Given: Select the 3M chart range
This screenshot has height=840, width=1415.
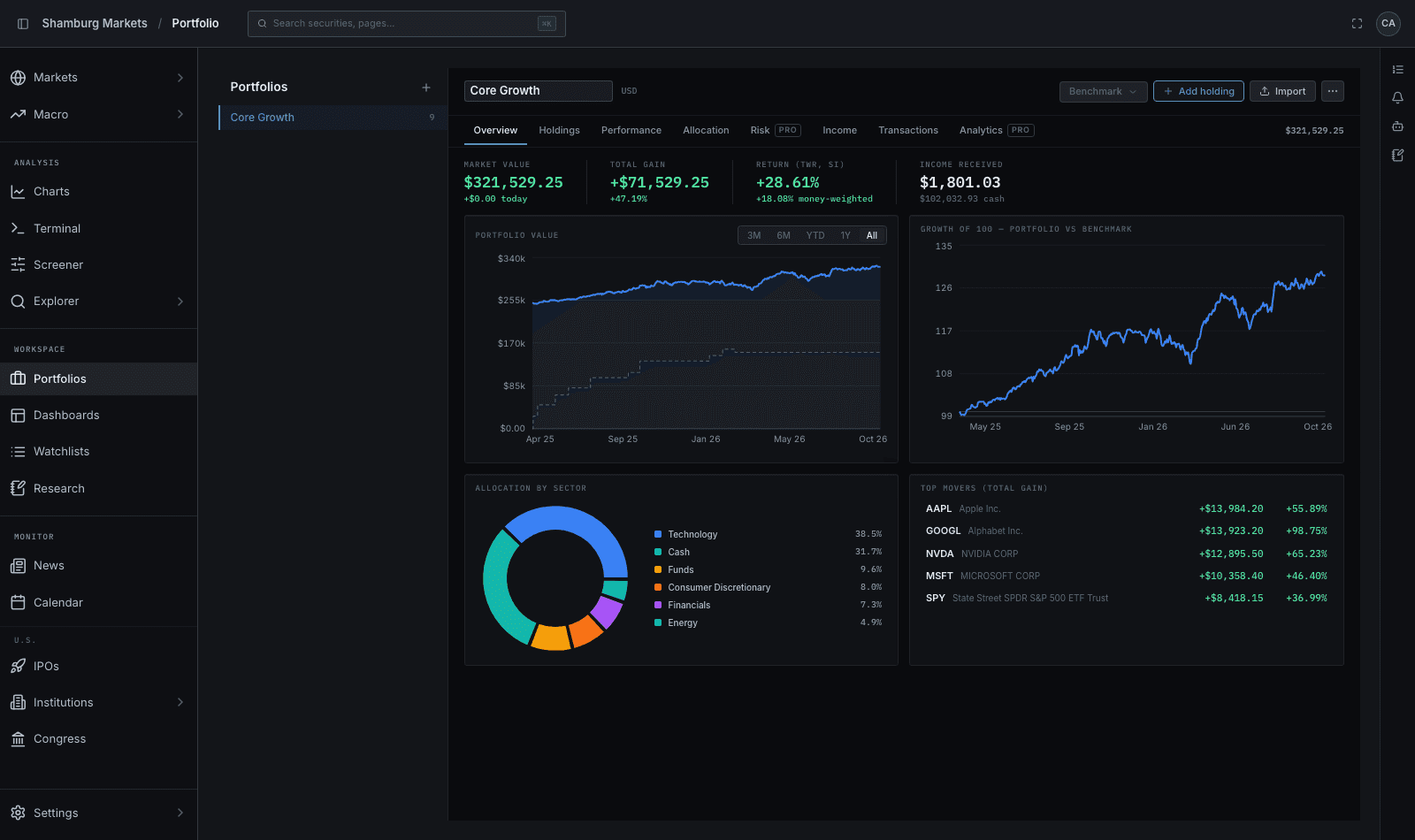Looking at the screenshot, I should point(753,236).
